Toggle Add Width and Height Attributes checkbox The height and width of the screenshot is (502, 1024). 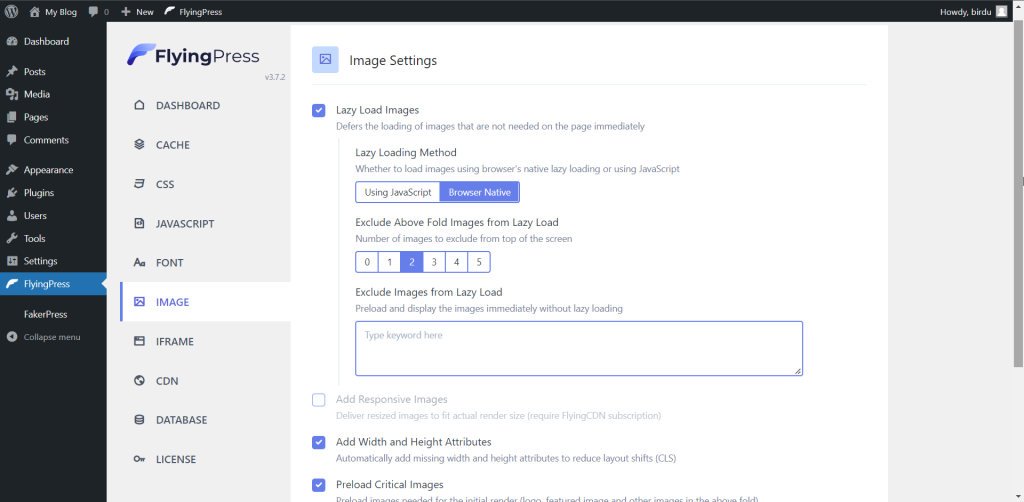click(x=319, y=443)
